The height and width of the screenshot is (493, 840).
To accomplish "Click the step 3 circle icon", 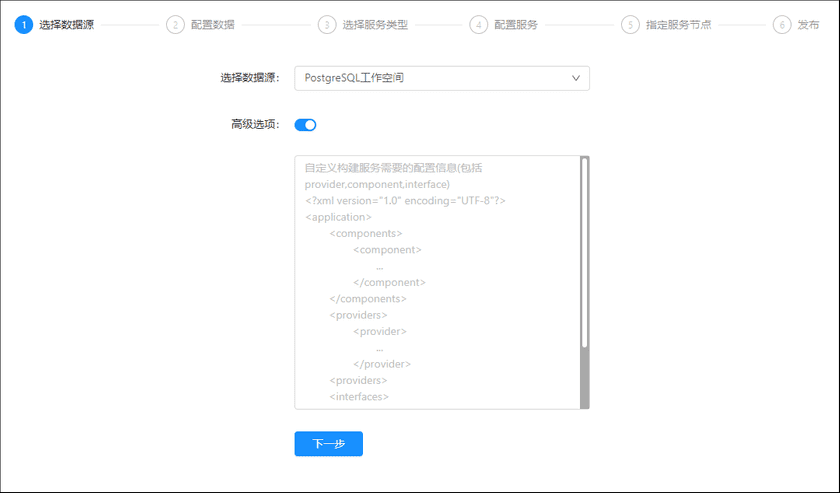I will coord(327,25).
